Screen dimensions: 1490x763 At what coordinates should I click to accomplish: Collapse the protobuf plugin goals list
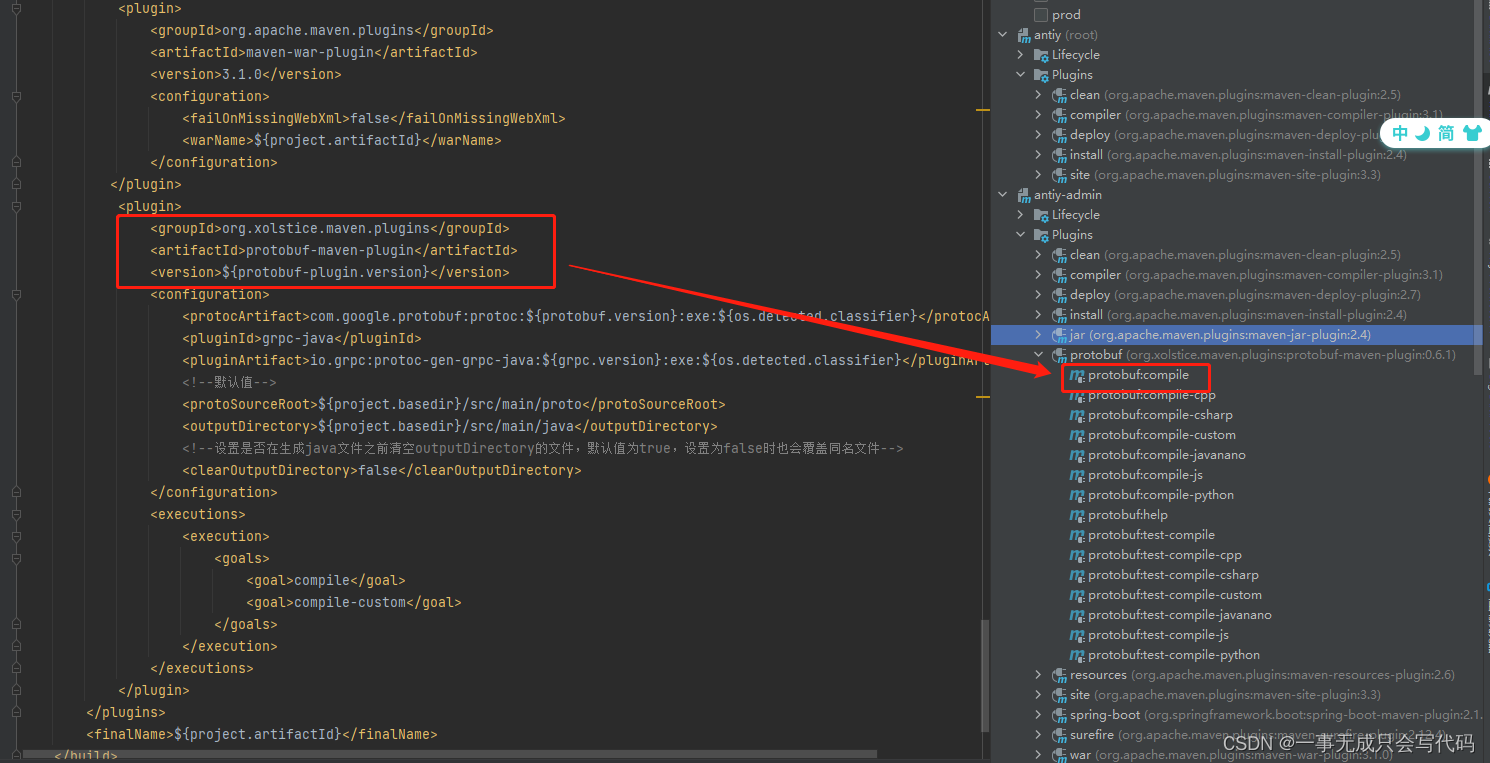pos(1039,355)
